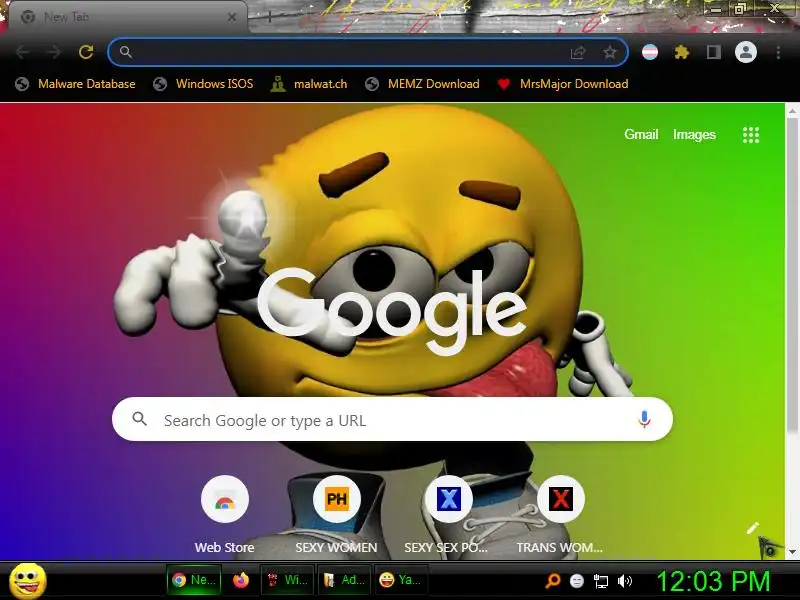Open a new tab with the plus button
Viewport: 800px width, 600px height.
pyautogui.click(x=270, y=17)
